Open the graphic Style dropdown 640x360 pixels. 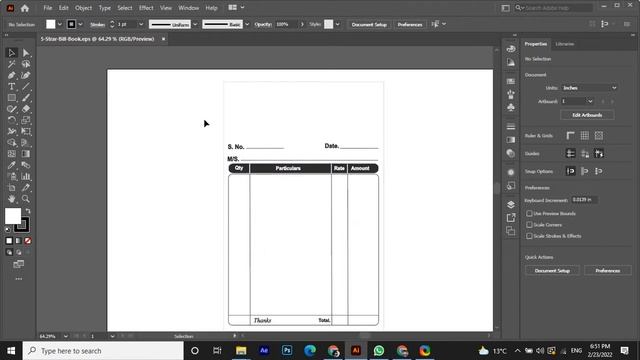point(338,24)
